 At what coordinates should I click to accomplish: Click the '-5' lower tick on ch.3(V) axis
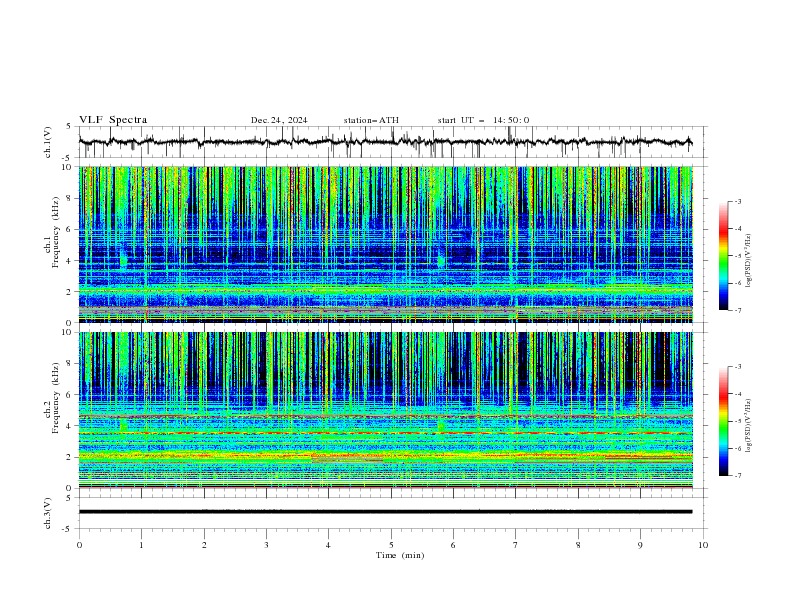point(67,529)
